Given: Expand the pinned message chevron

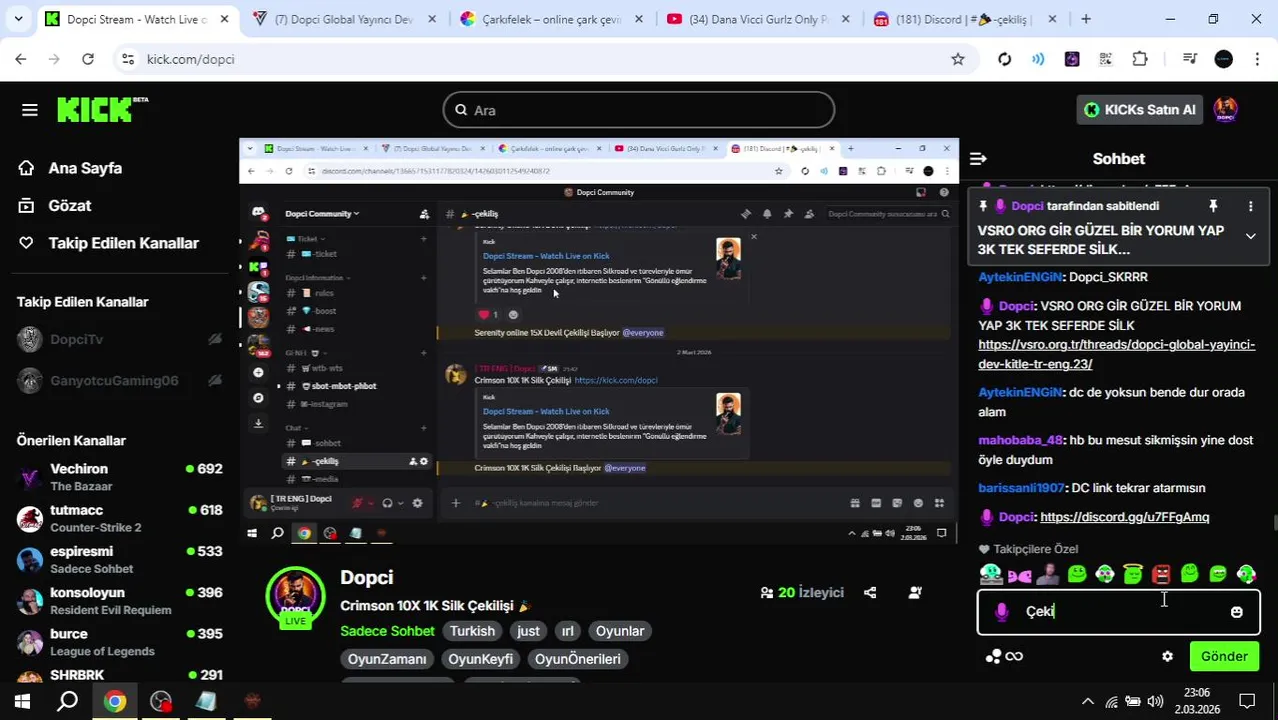Looking at the screenshot, I should pyautogui.click(x=1250, y=236).
